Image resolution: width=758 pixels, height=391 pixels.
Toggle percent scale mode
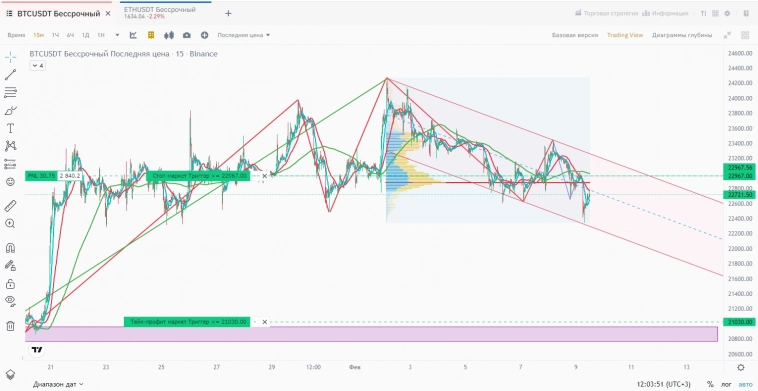(x=710, y=384)
